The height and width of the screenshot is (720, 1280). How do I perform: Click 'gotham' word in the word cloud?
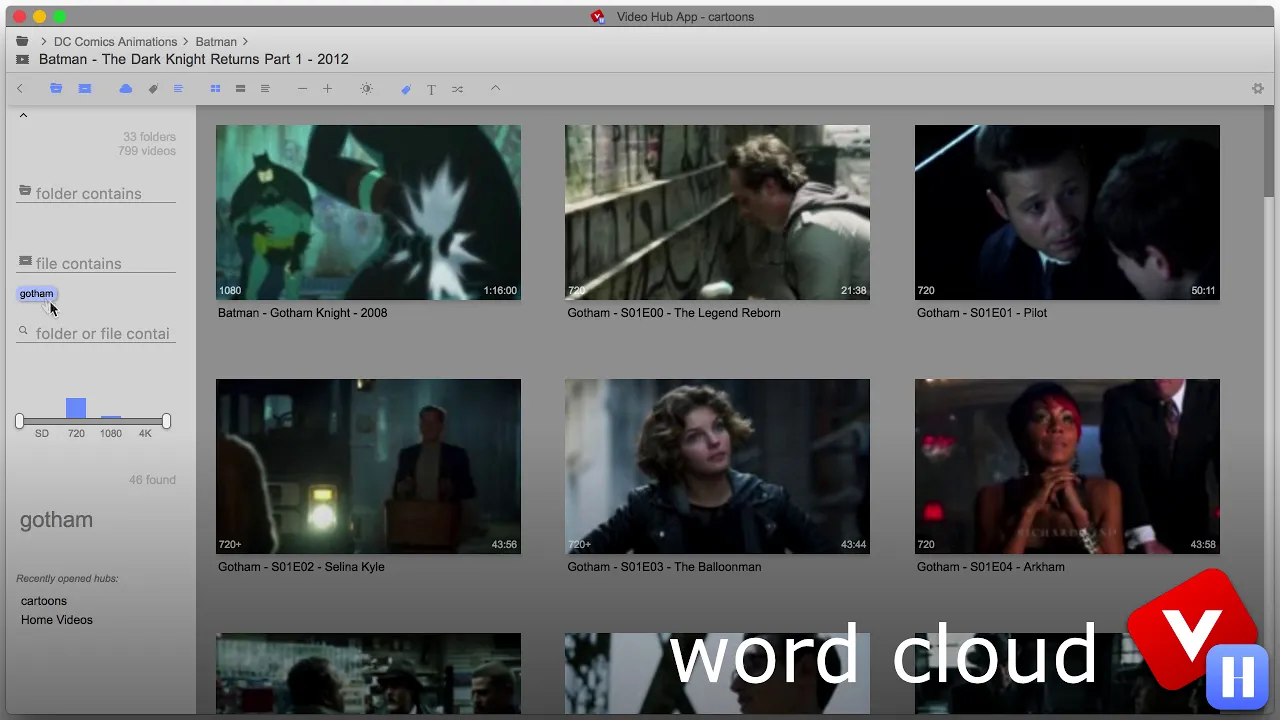coord(57,520)
